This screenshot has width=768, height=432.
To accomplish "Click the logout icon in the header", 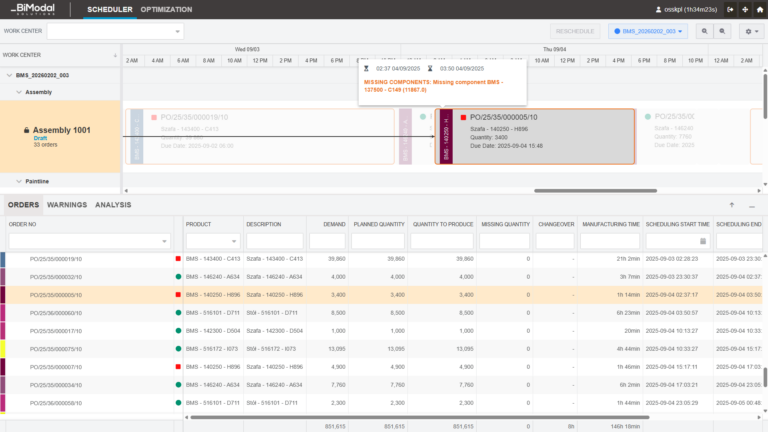I will (x=731, y=9).
